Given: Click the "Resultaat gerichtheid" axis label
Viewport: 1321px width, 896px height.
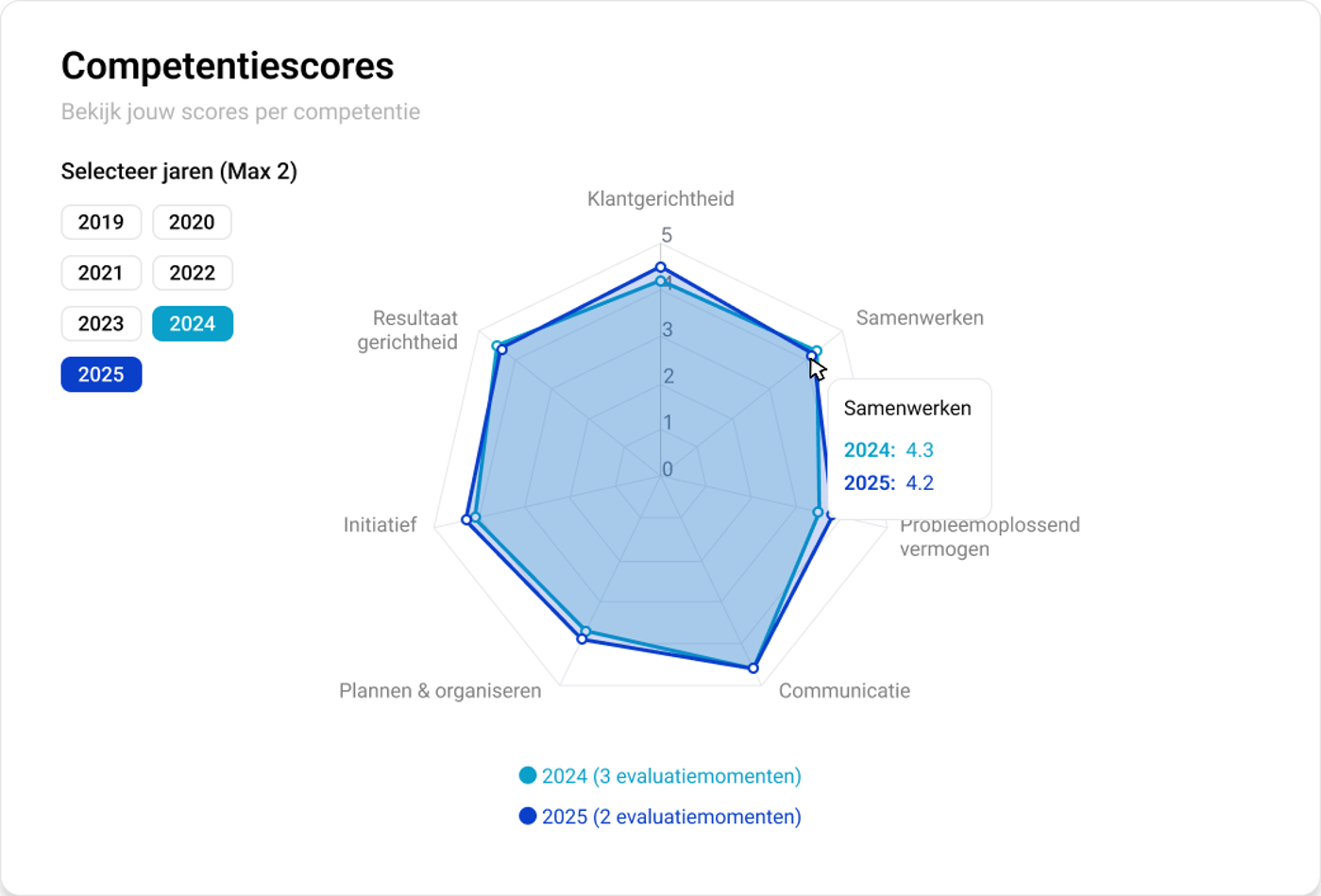Looking at the screenshot, I should click(x=408, y=330).
